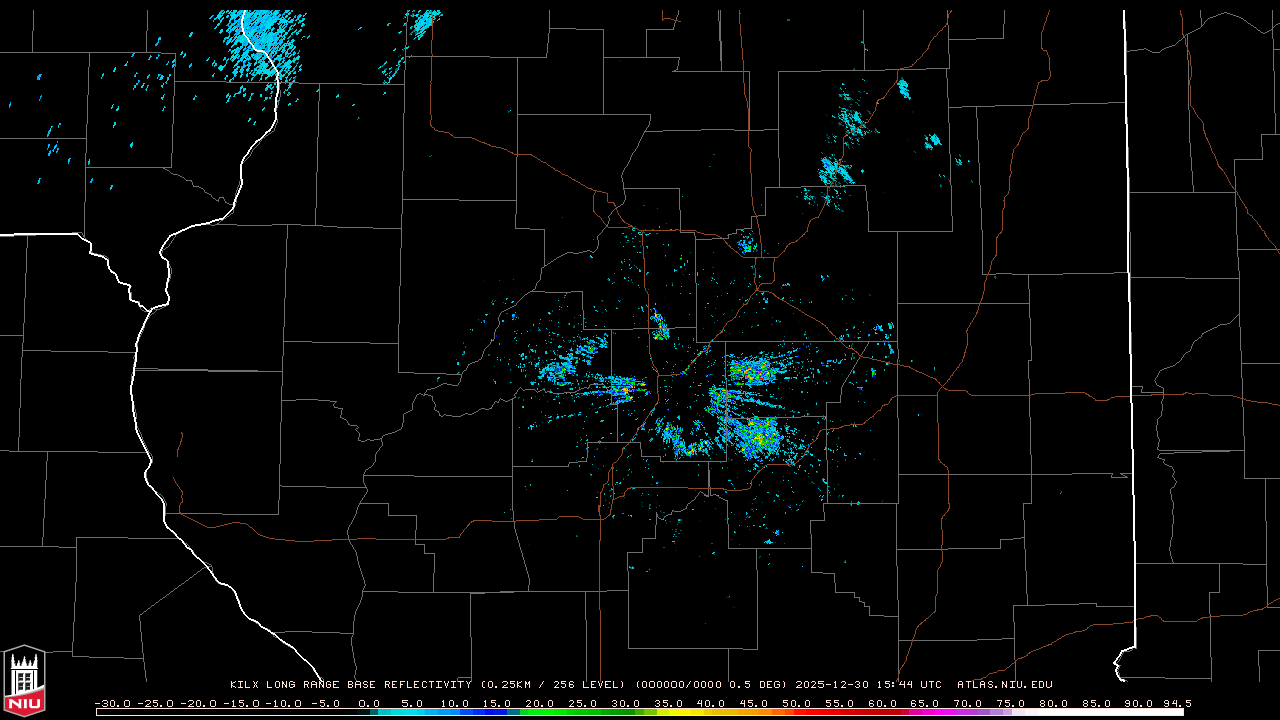The image size is (1280, 720).
Task: Select the '(0.25KM / 256 LEVEL)' resolution text
Action: [554, 685]
